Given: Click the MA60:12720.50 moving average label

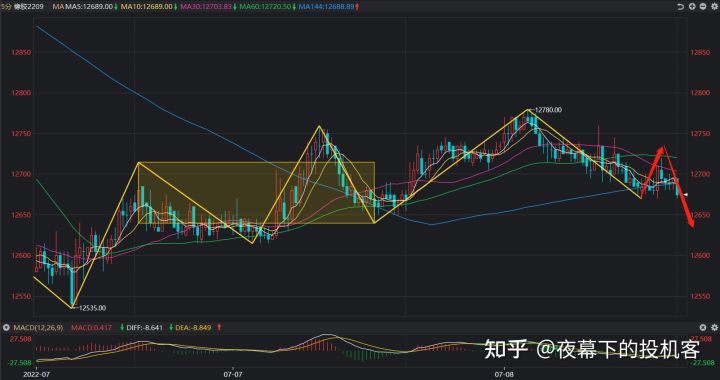Looking at the screenshot, I should [x=265, y=7].
